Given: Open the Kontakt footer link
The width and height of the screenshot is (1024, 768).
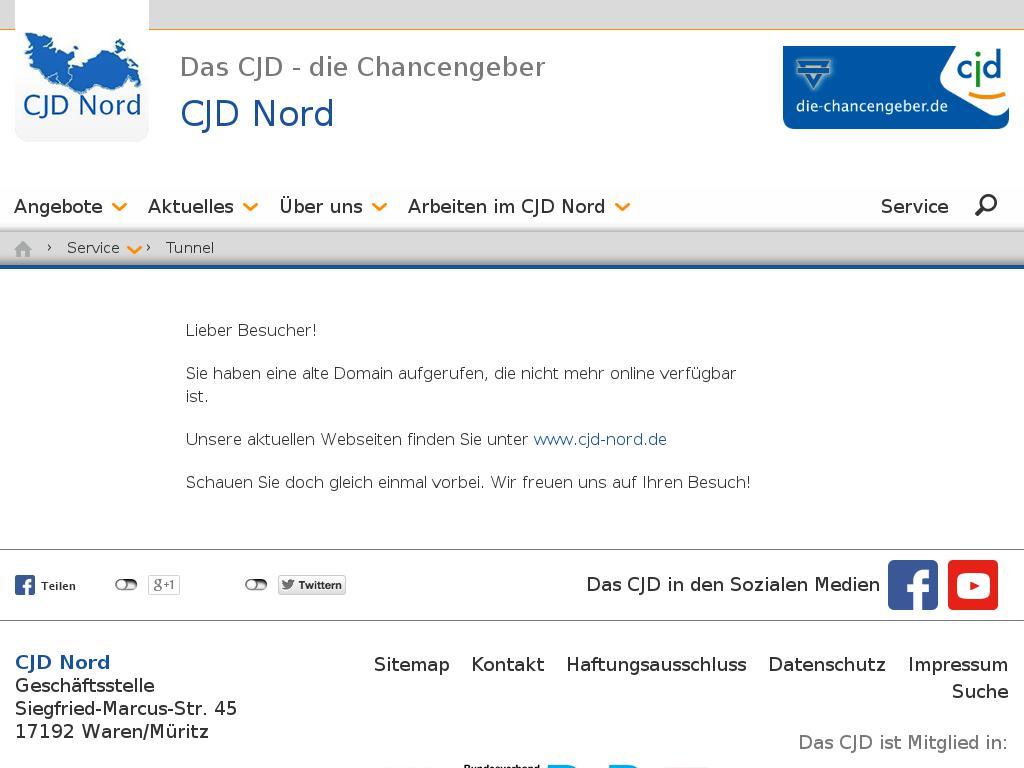Looking at the screenshot, I should click(507, 664).
